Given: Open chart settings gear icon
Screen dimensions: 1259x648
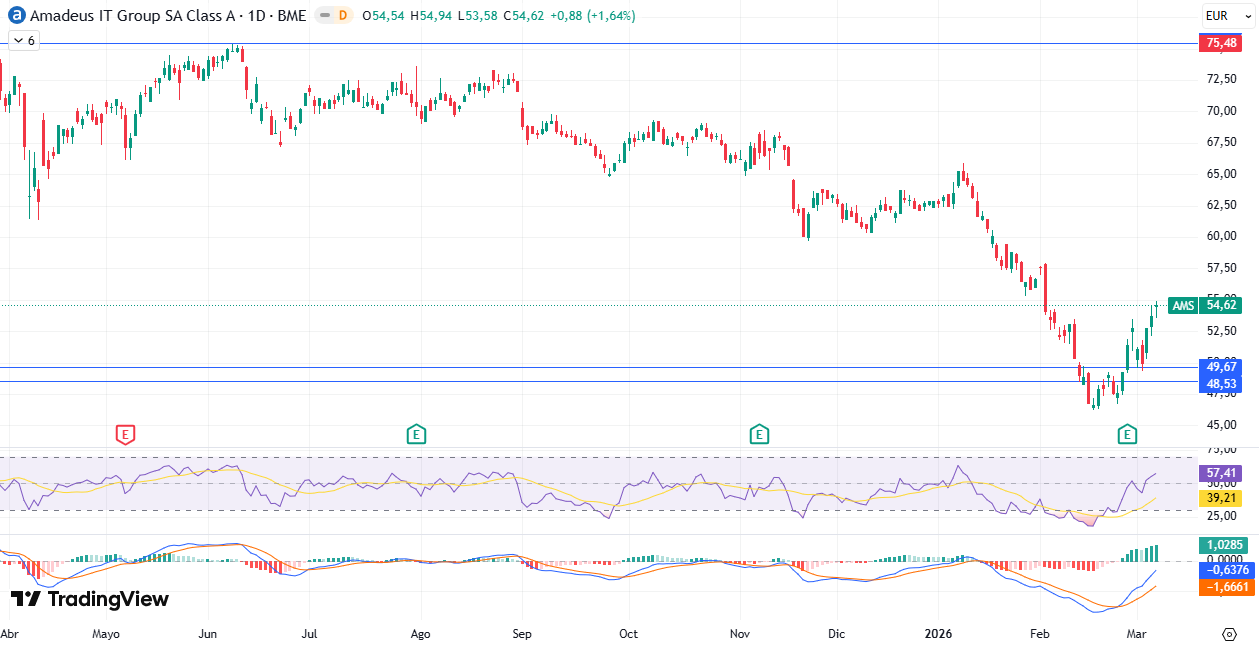Looking at the screenshot, I should tap(1229, 634).
